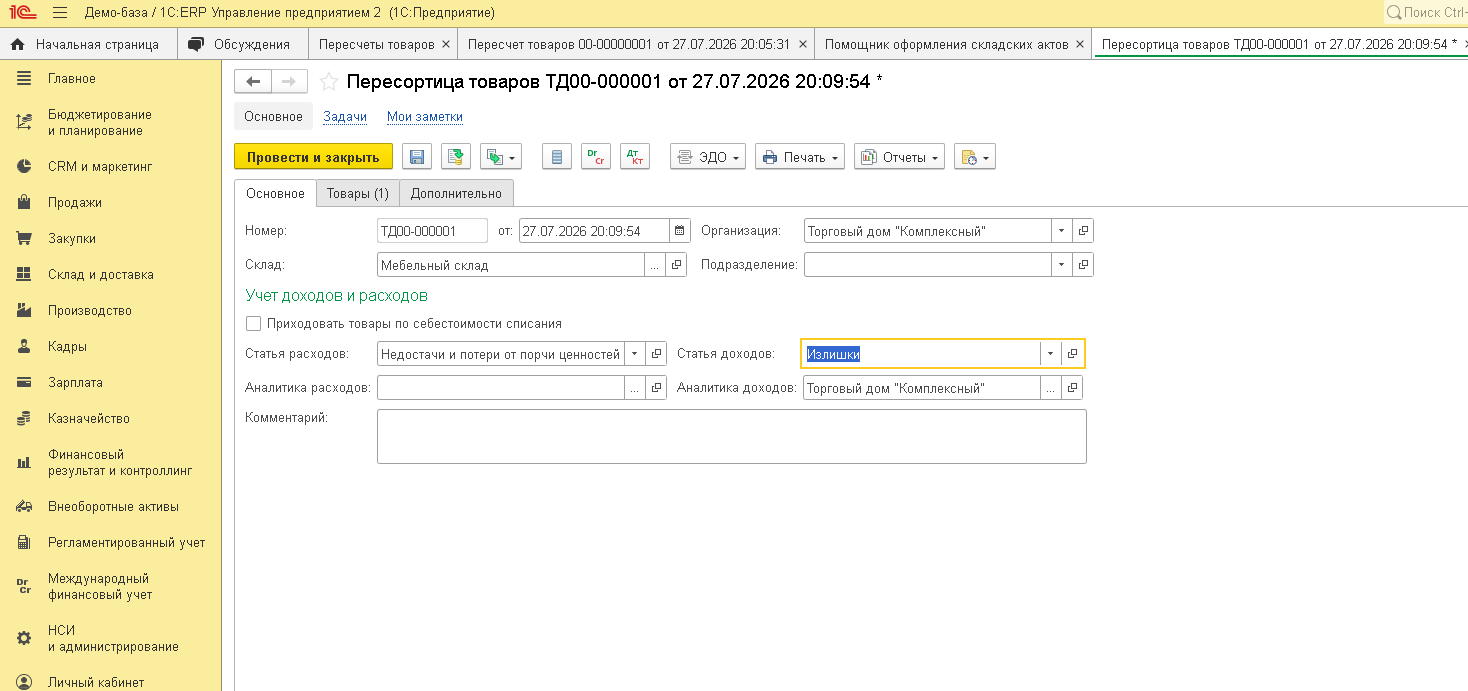
Task: Go forward with the right arrow button
Action: [x=289, y=82]
